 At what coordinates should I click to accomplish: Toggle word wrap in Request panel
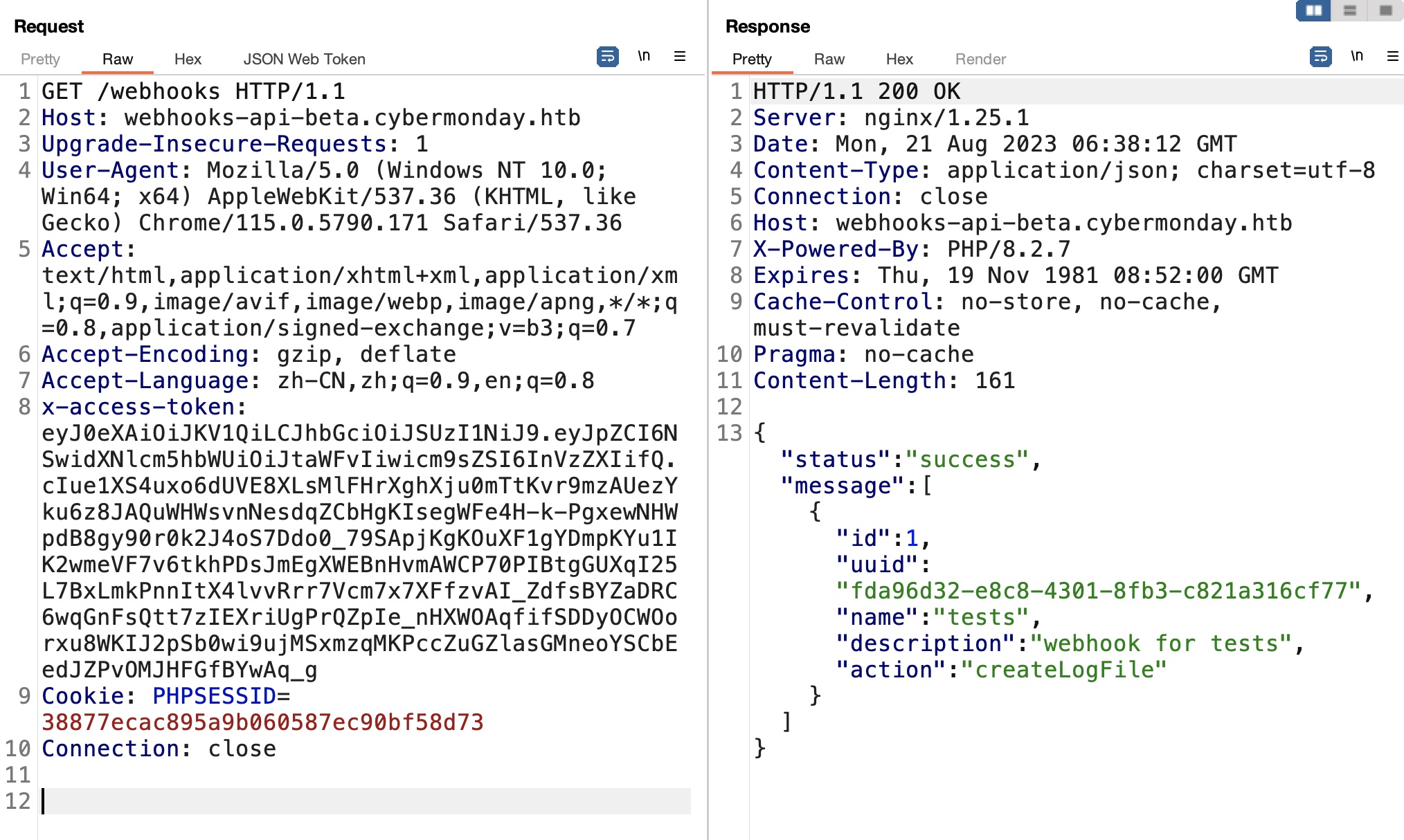[607, 56]
